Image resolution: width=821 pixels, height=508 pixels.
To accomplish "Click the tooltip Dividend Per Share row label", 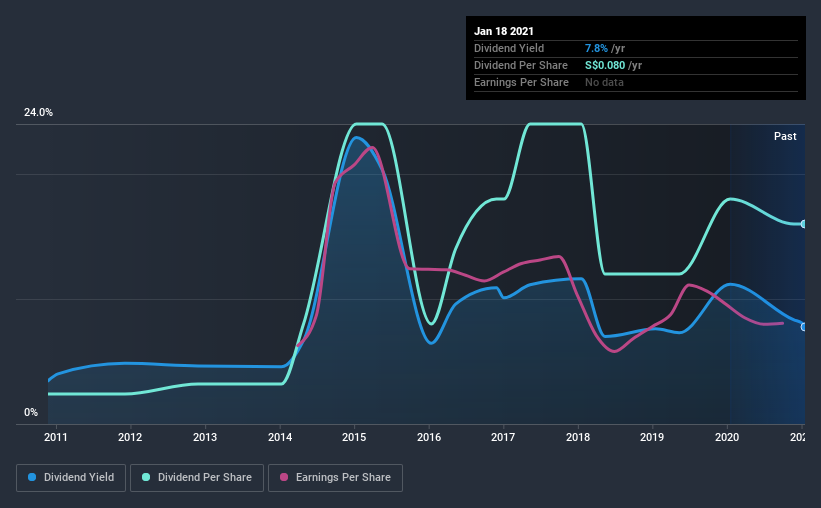I will click(520, 65).
